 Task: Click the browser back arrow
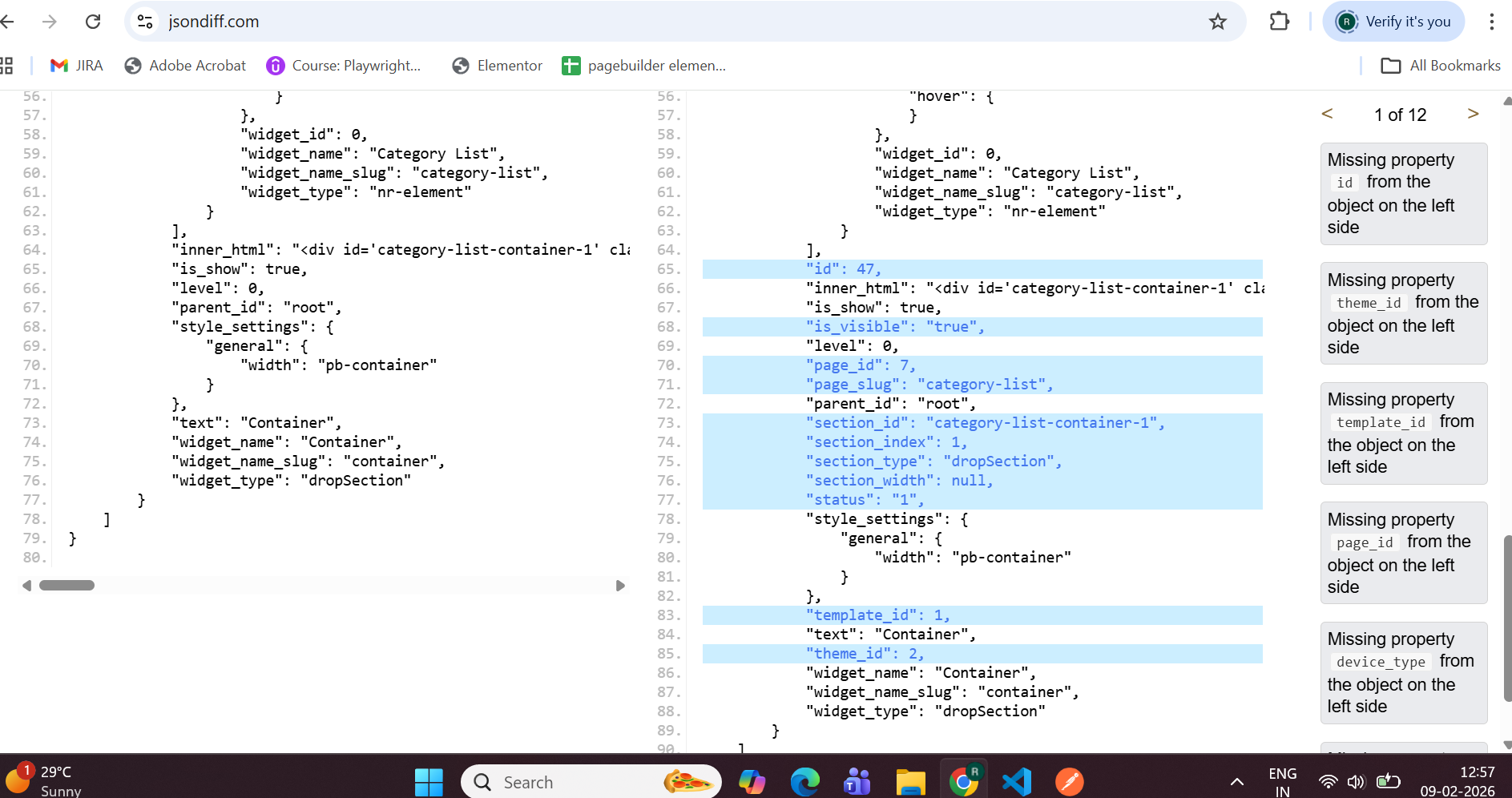pos(7,22)
